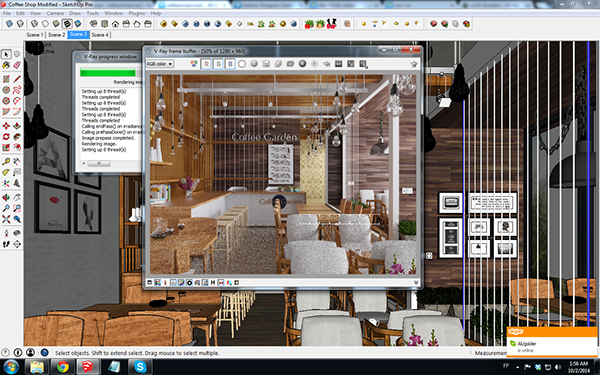The height and width of the screenshot is (375, 600).
Task: Choose the Tape Measure tool
Action: tap(6, 161)
